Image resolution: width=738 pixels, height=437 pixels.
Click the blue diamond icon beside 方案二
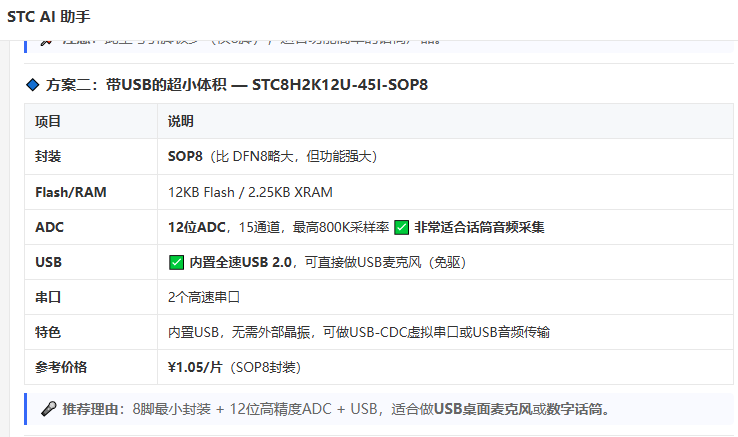point(32,85)
